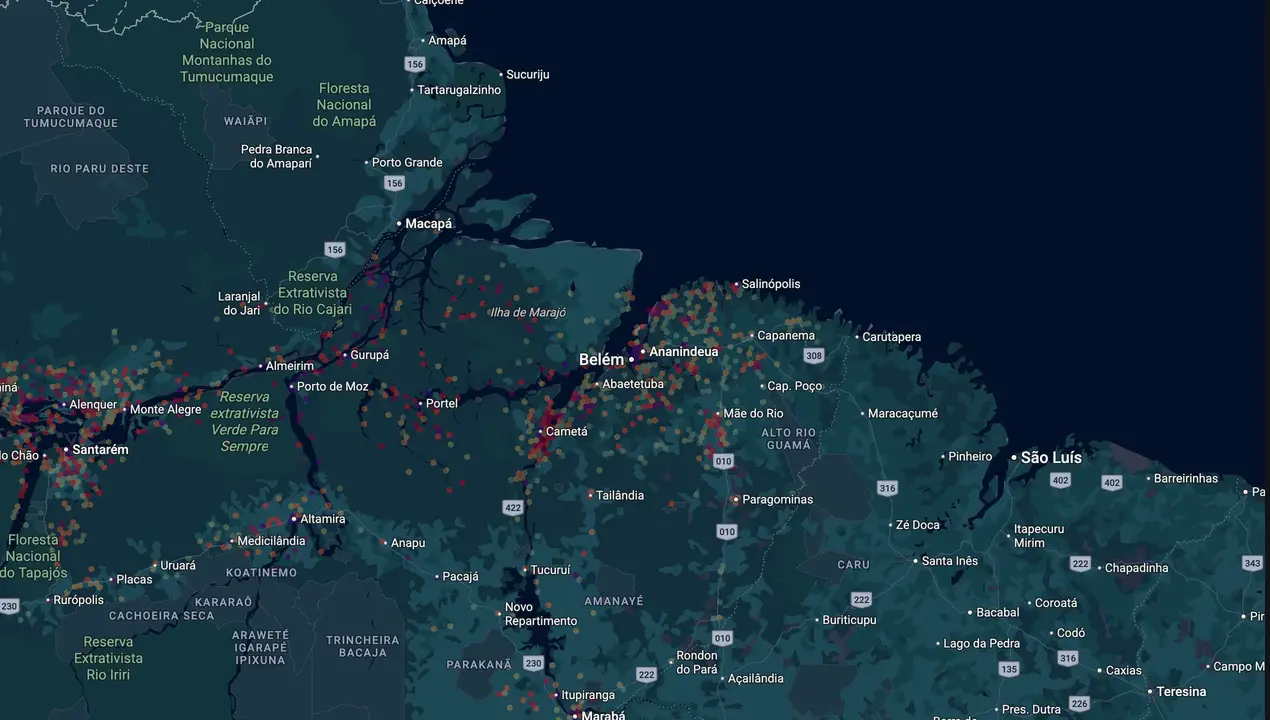The width and height of the screenshot is (1270, 720).
Task: Click the Anapu town label
Action: click(x=408, y=544)
